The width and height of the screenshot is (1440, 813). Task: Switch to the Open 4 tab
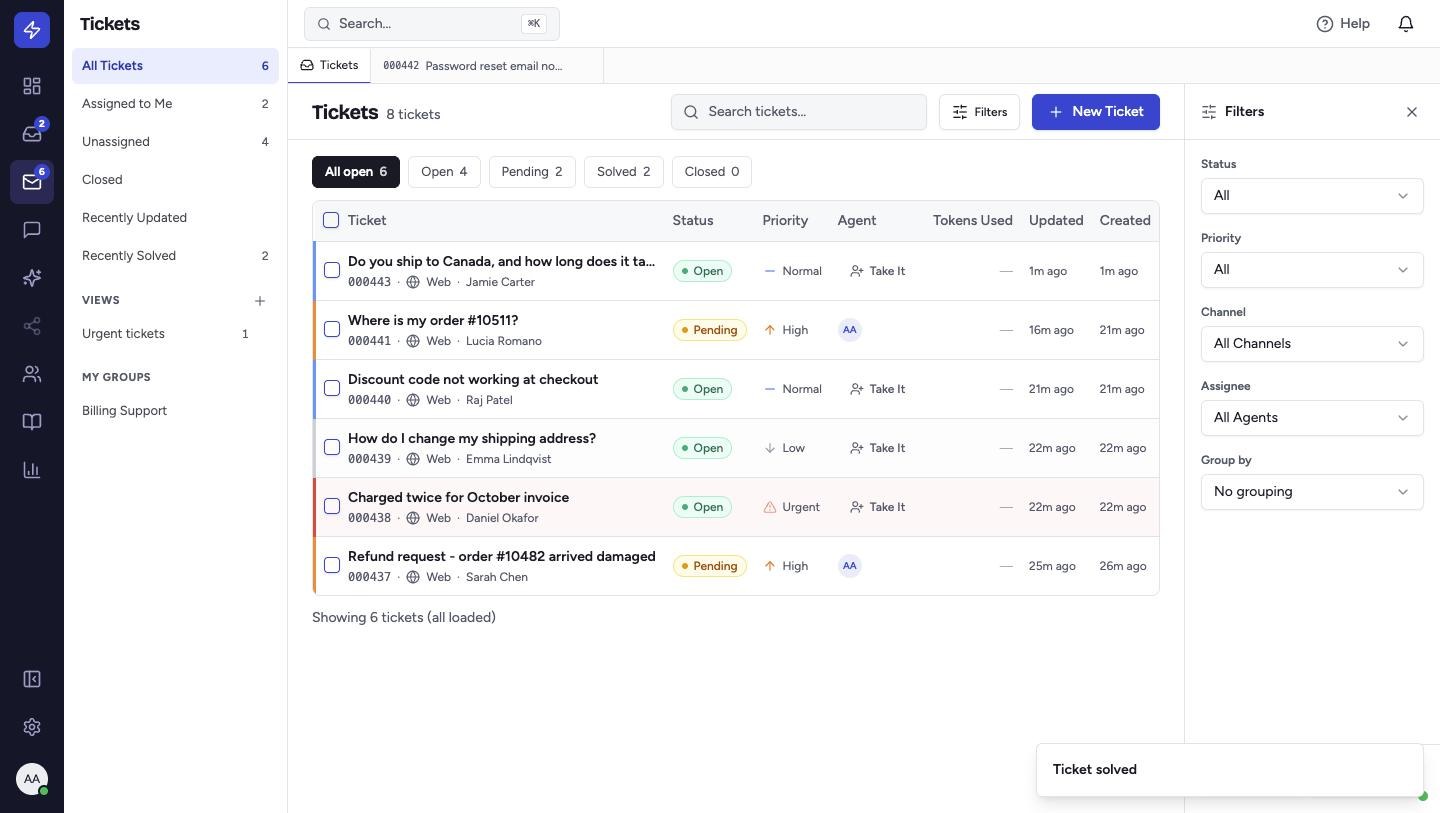click(x=444, y=172)
